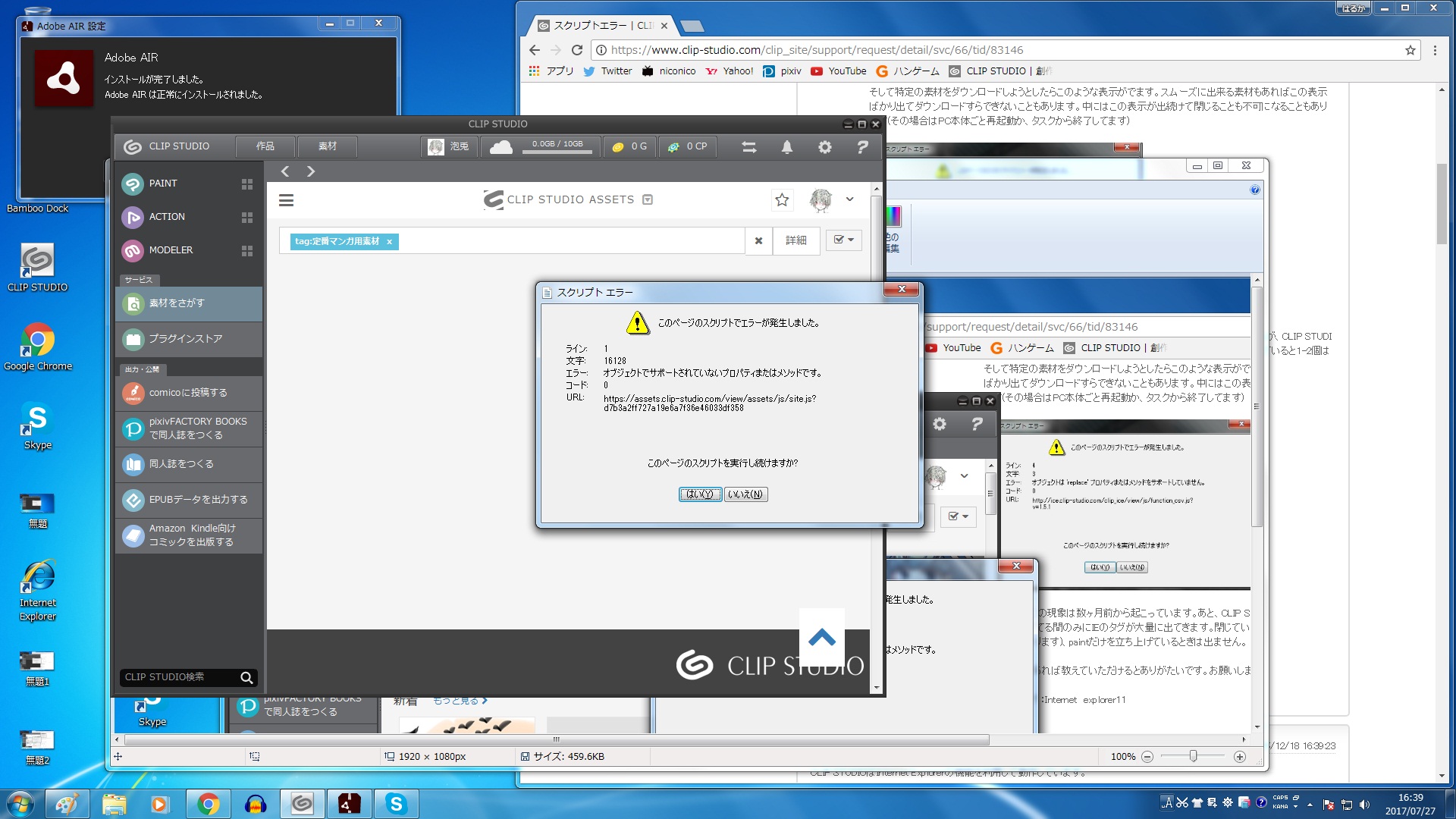Click the 0 CP clippy points indicator
The width and height of the screenshot is (1456, 819).
tap(687, 146)
